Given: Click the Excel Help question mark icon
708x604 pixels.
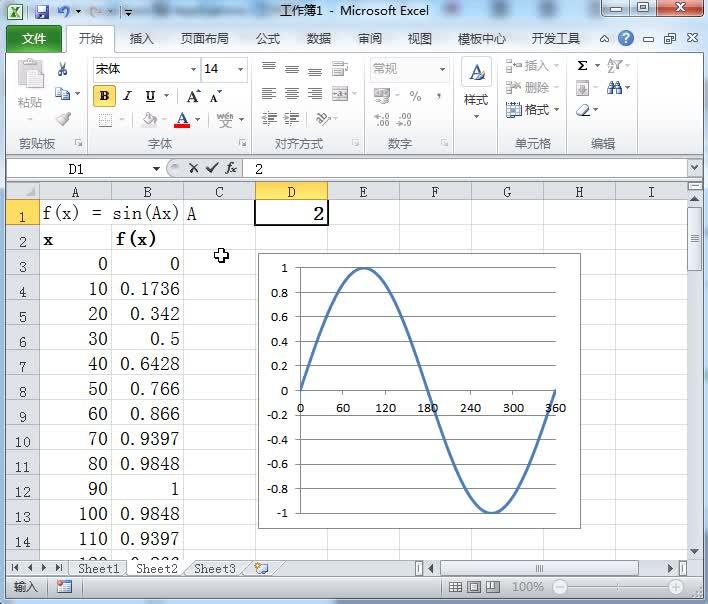Looking at the screenshot, I should pos(626,38).
